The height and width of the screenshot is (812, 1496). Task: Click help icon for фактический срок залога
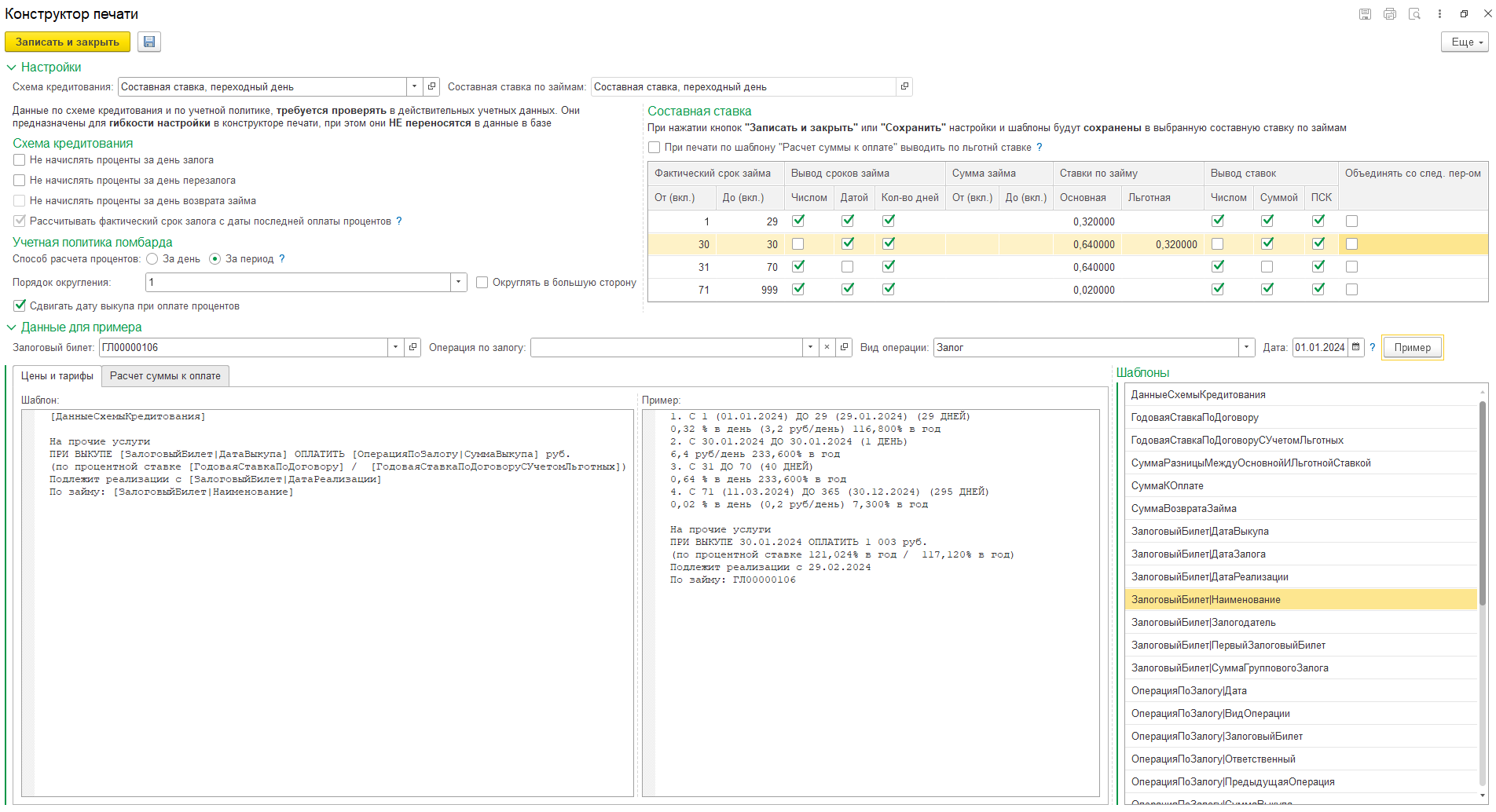(x=399, y=221)
